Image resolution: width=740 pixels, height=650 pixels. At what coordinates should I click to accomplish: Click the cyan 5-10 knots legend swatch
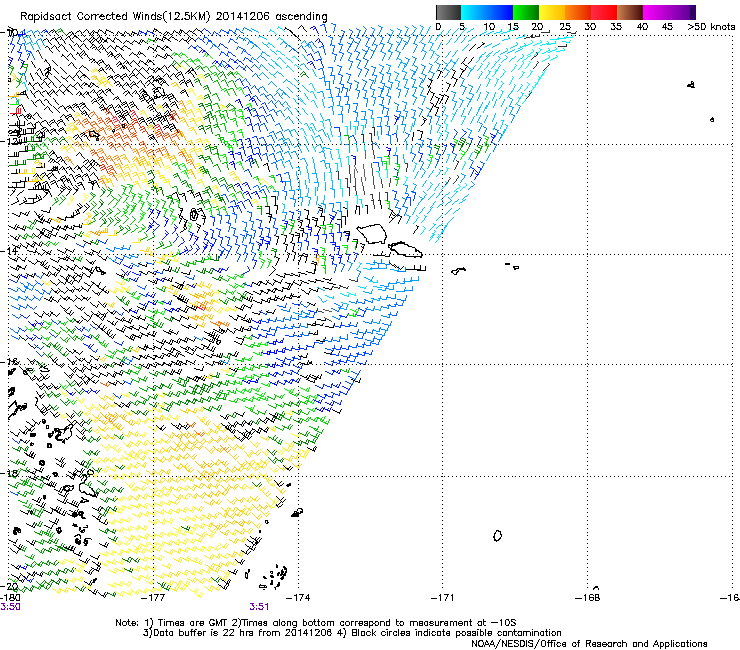point(474,12)
